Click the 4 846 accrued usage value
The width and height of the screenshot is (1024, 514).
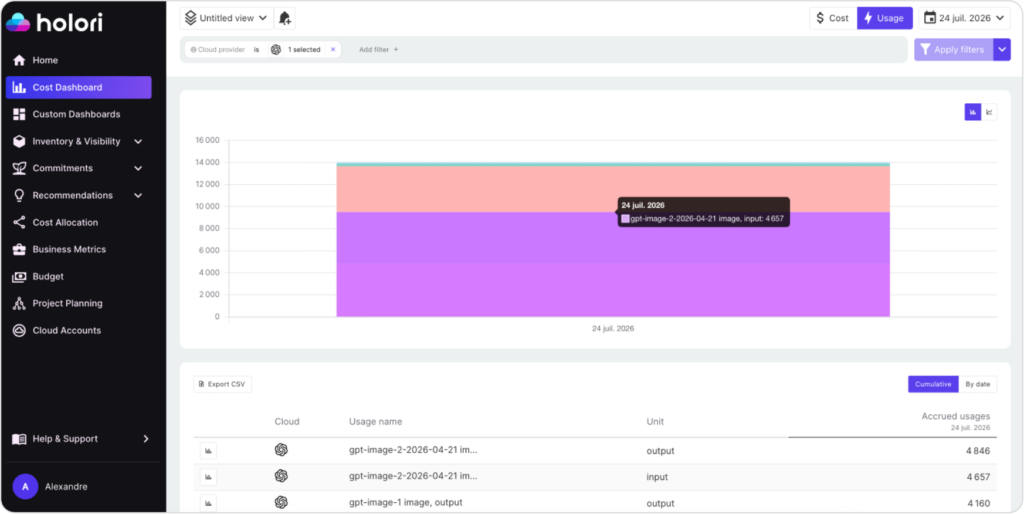click(978, 451)
